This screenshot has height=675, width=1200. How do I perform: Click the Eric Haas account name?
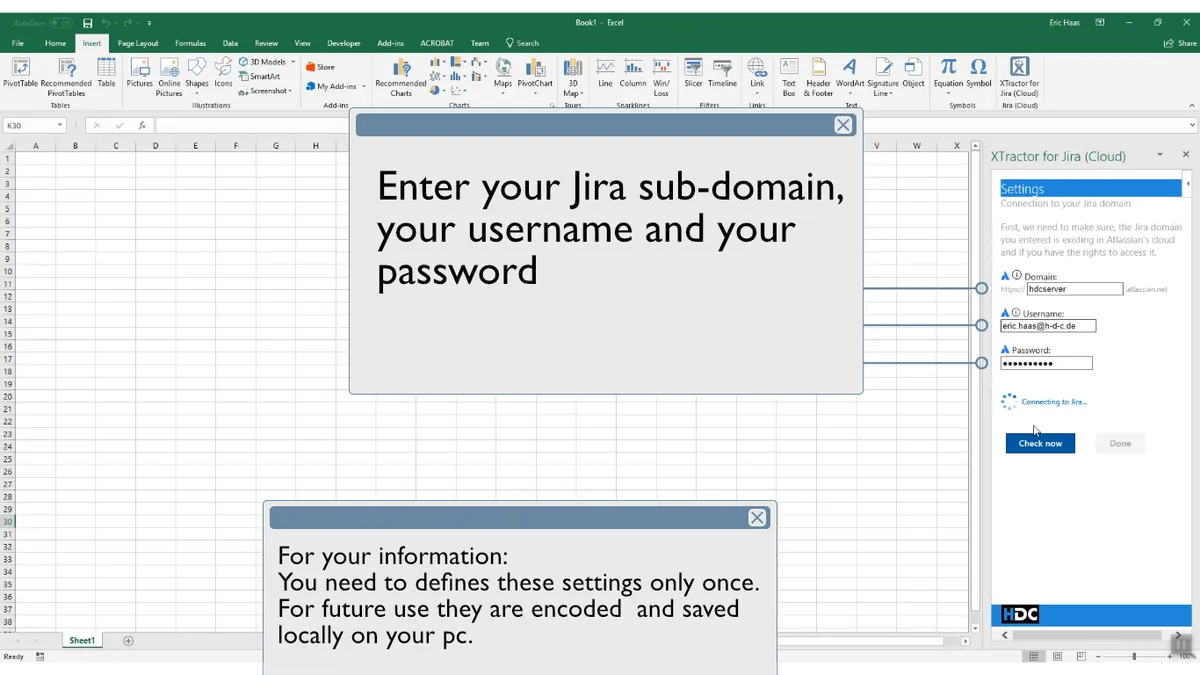click(x=1065, y=23)
